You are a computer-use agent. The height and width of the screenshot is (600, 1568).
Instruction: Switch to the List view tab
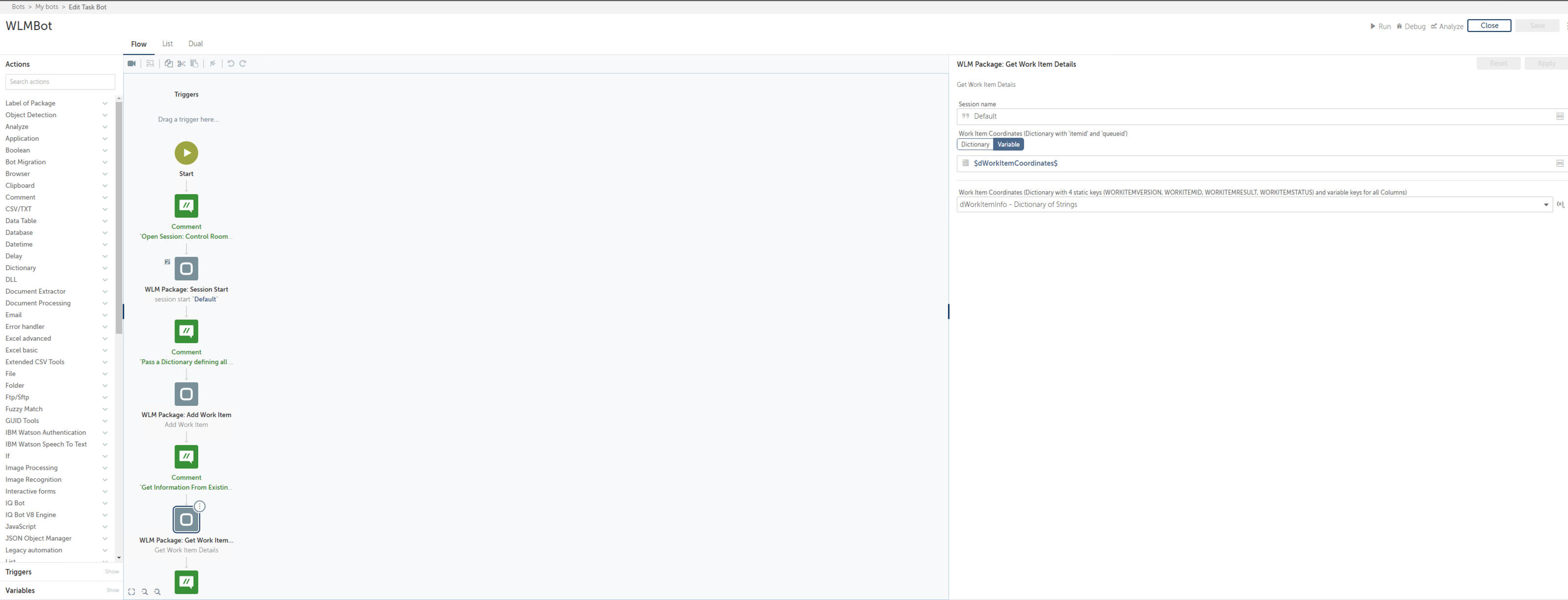click(x=167, y=44)
